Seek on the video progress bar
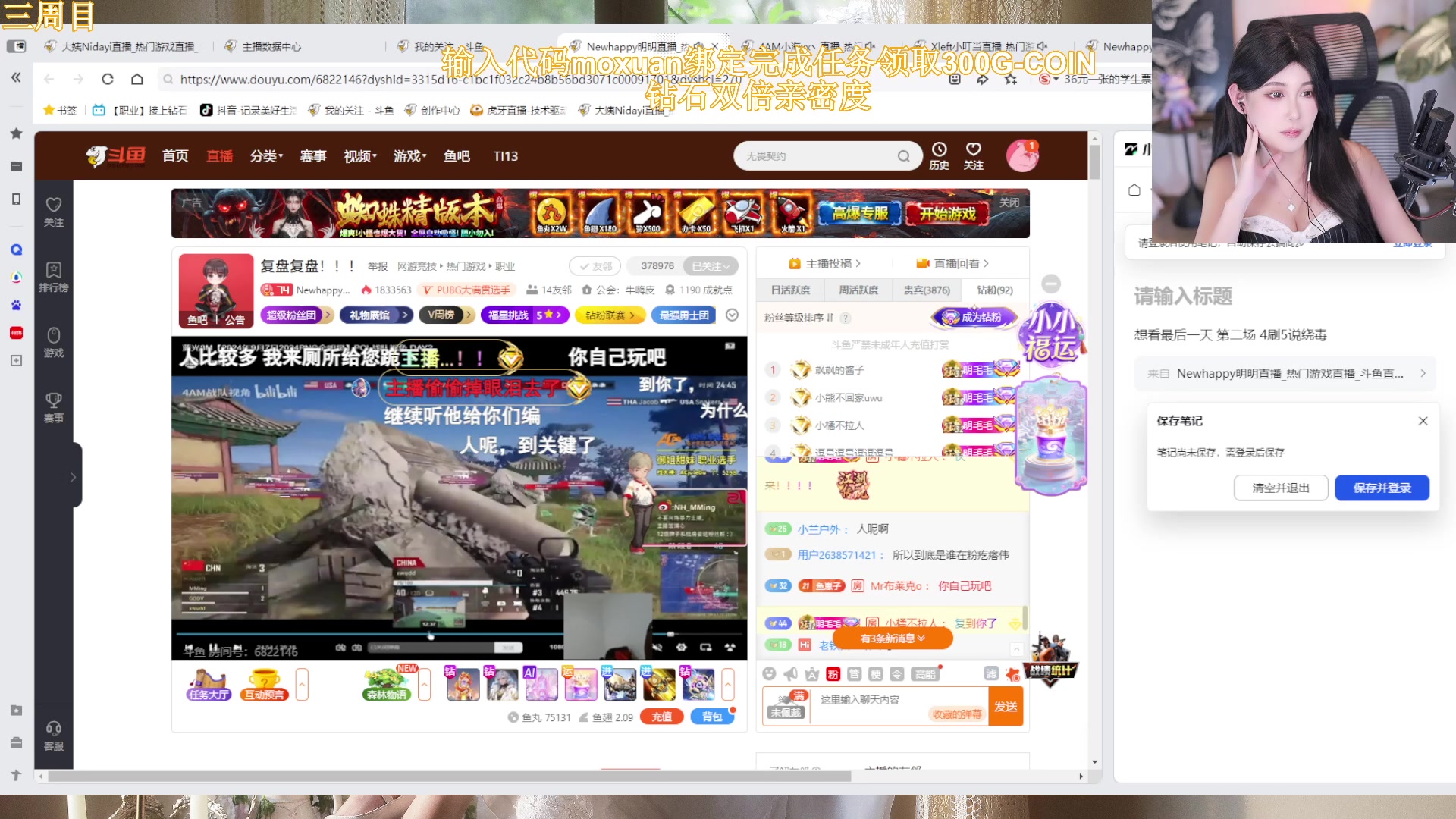This screenshot has width=1456, height=819. [459, 632]
